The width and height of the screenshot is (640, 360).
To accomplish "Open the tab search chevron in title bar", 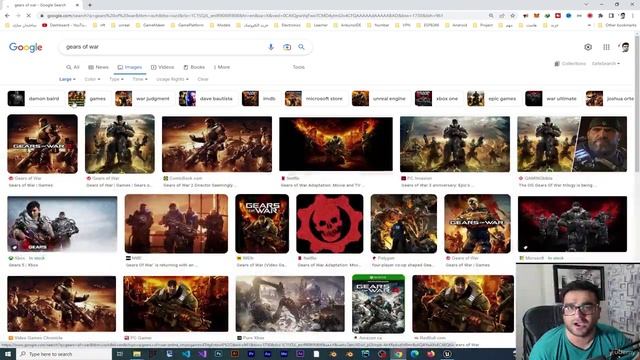I will coord(586,4).
